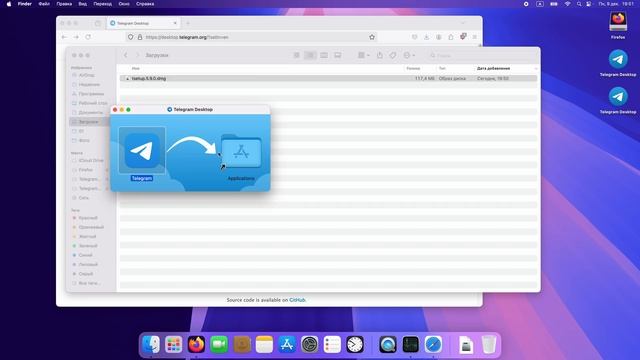Switch Finder to column view

click(324, 55)
